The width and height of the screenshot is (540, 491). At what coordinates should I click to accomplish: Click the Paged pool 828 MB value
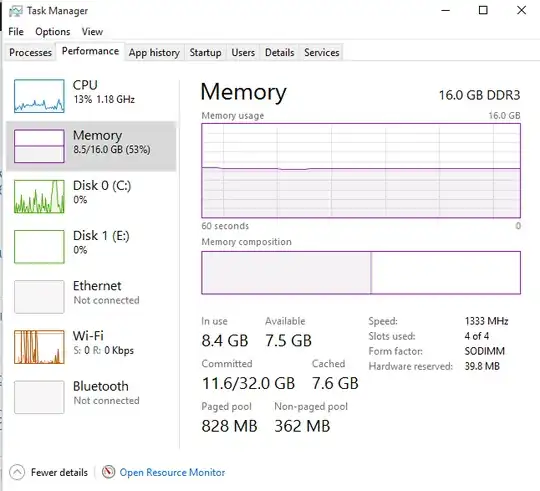click(x=229, y=426)
